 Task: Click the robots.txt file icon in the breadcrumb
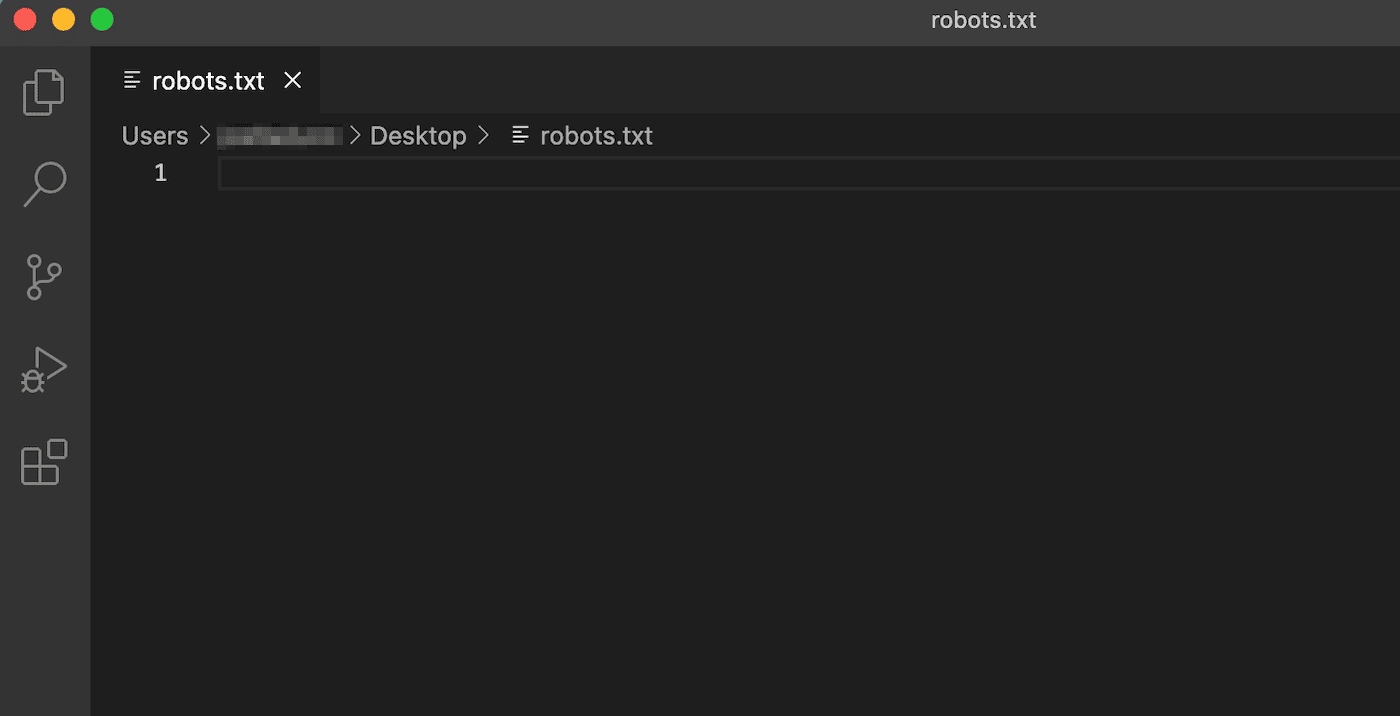click(520, 134)
